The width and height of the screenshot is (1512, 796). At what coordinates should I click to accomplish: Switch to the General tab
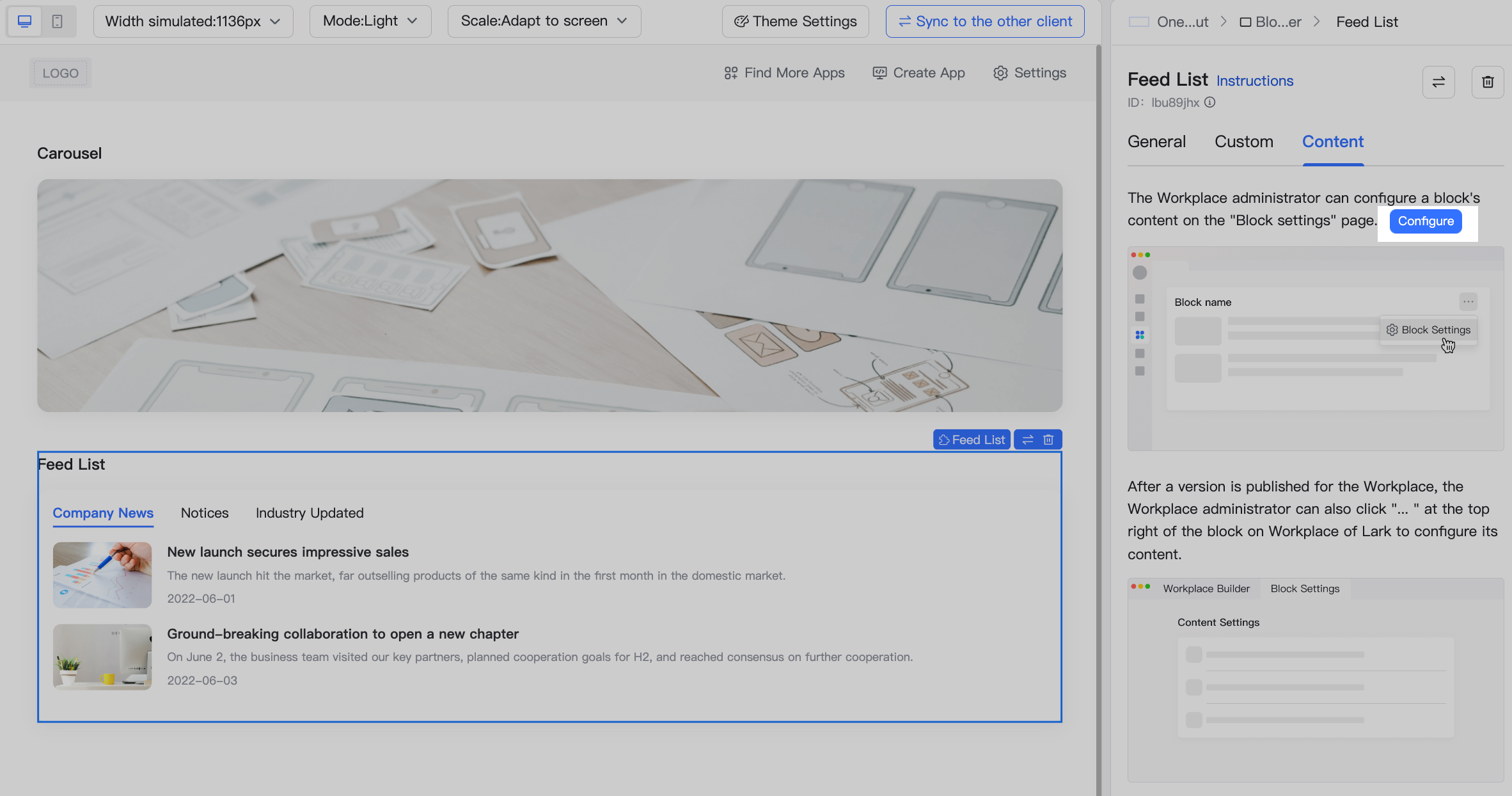(x=1156, y=141)
